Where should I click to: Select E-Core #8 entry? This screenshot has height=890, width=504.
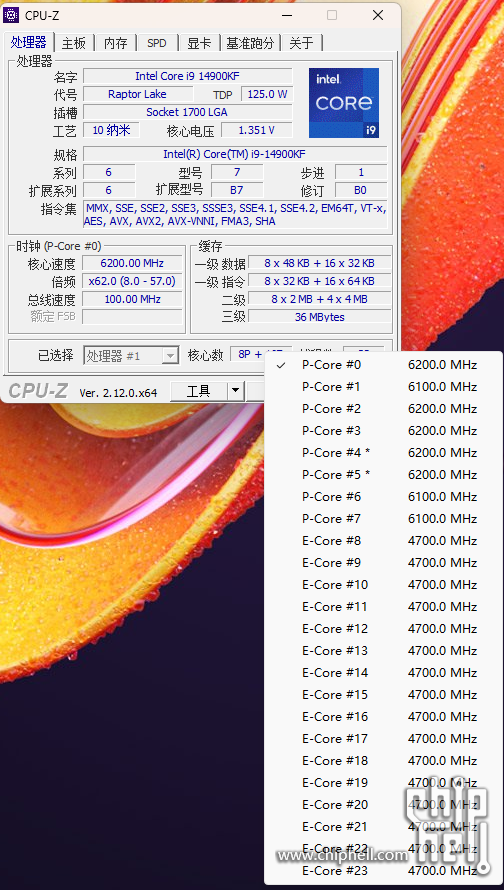click(384, 540)
